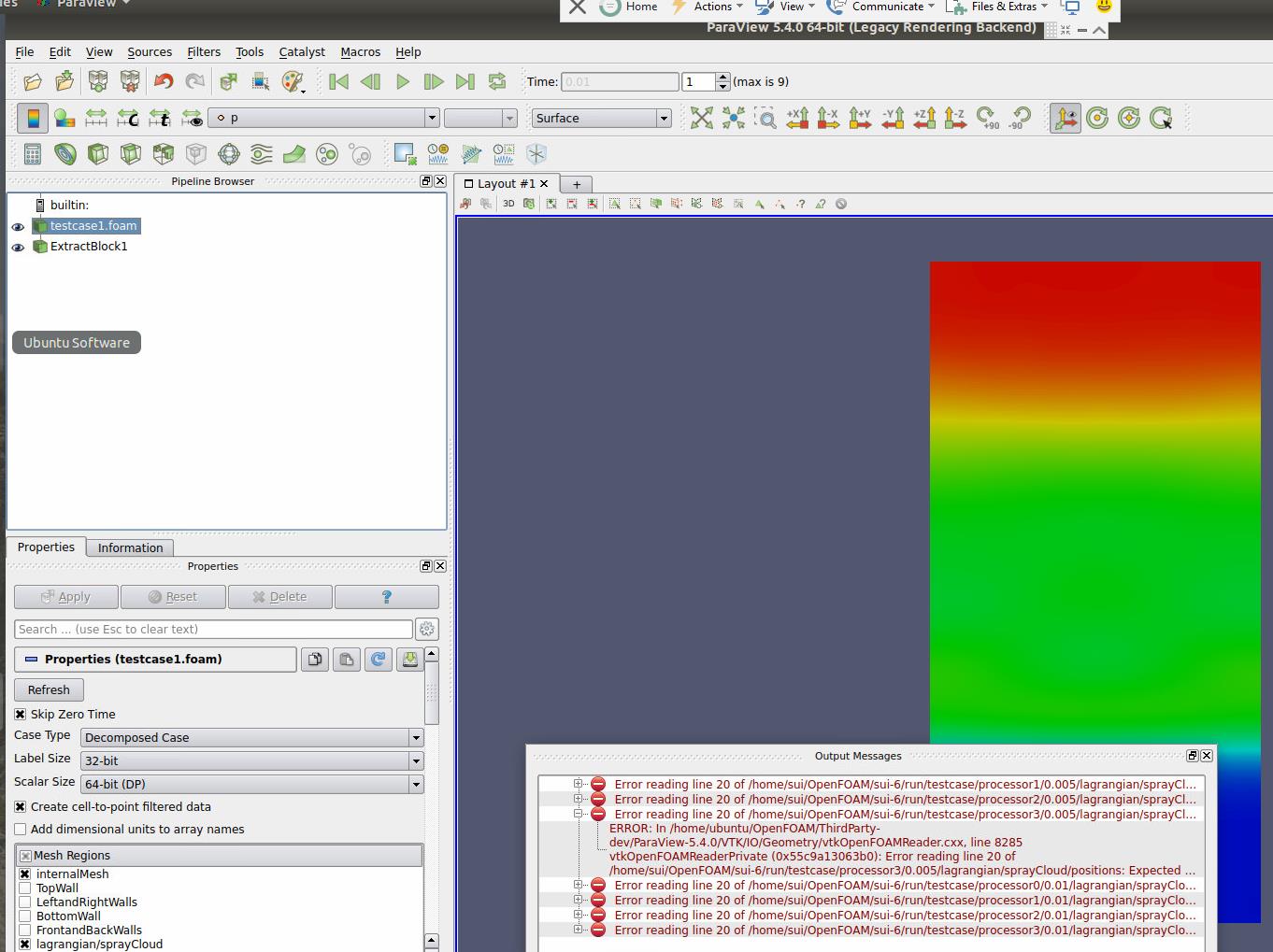This screenshot has height=952, width=1273.
Task: Click the Refresh button
Action: (x=49, y=690)
